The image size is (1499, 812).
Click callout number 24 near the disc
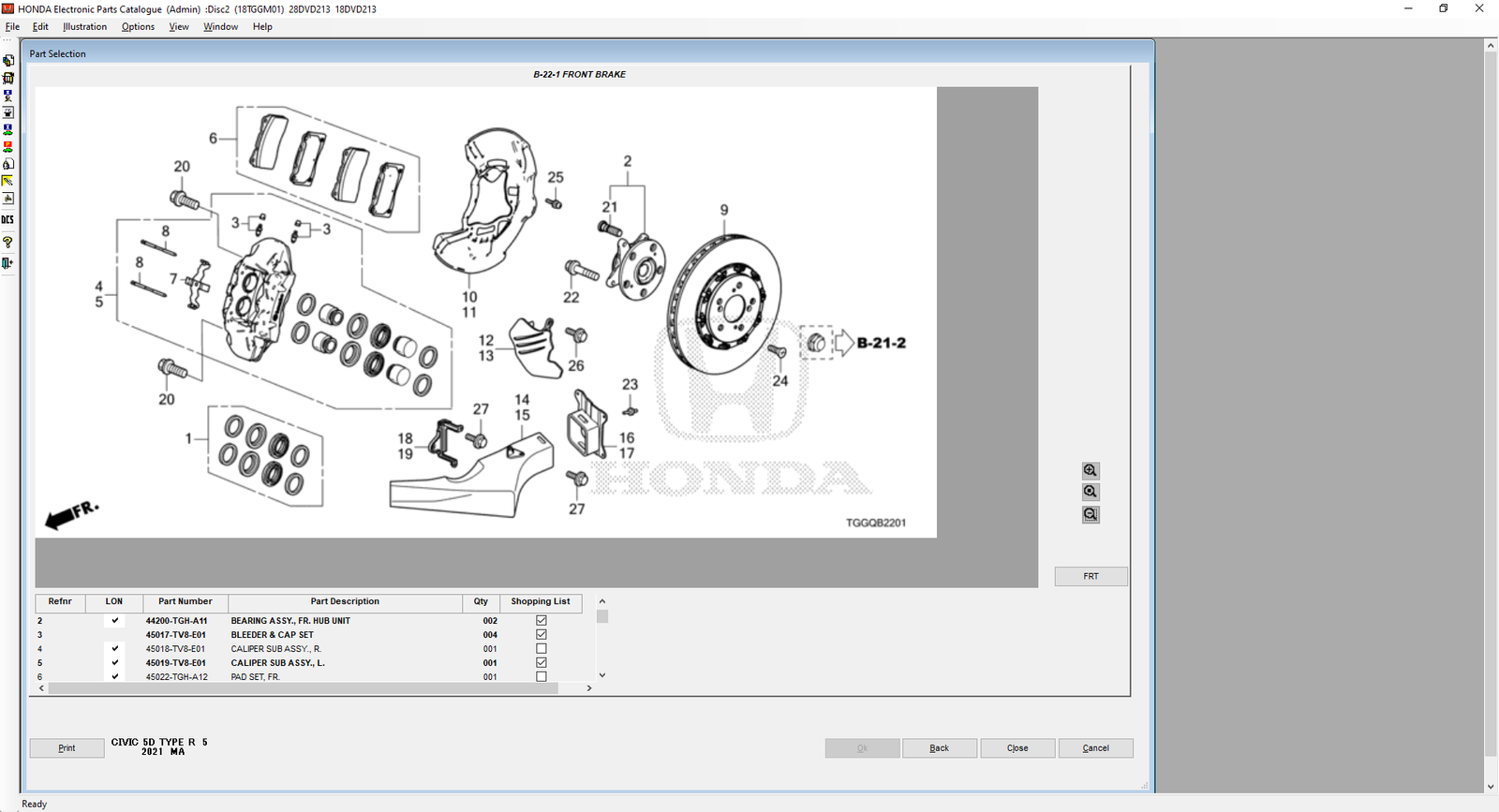[x=780, y=381]
